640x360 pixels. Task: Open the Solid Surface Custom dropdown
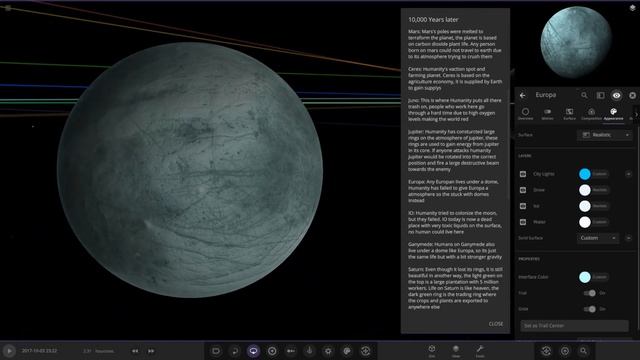(598, 238)
